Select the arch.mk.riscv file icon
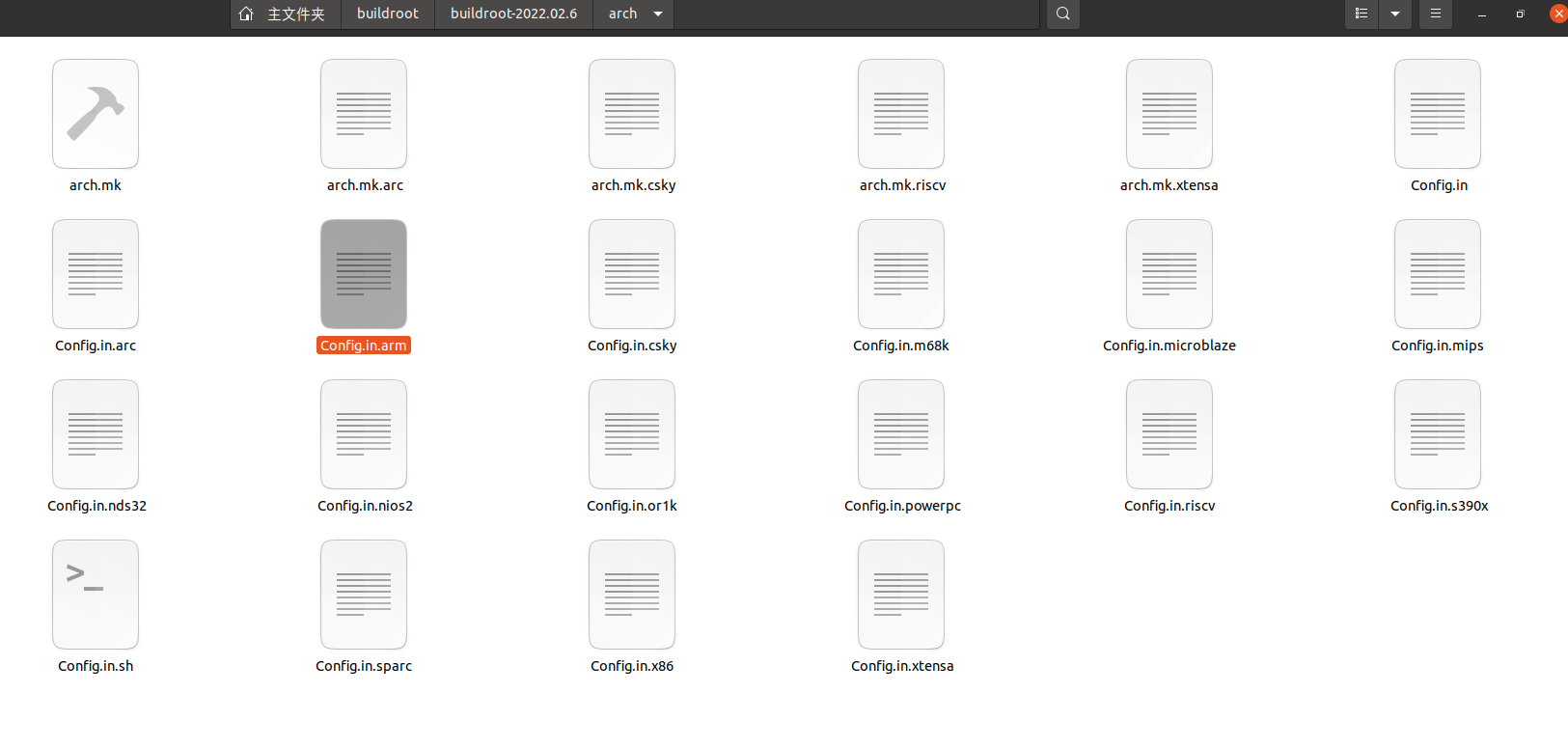This screenshot has height=749, width=1568. tap(901, 114)
